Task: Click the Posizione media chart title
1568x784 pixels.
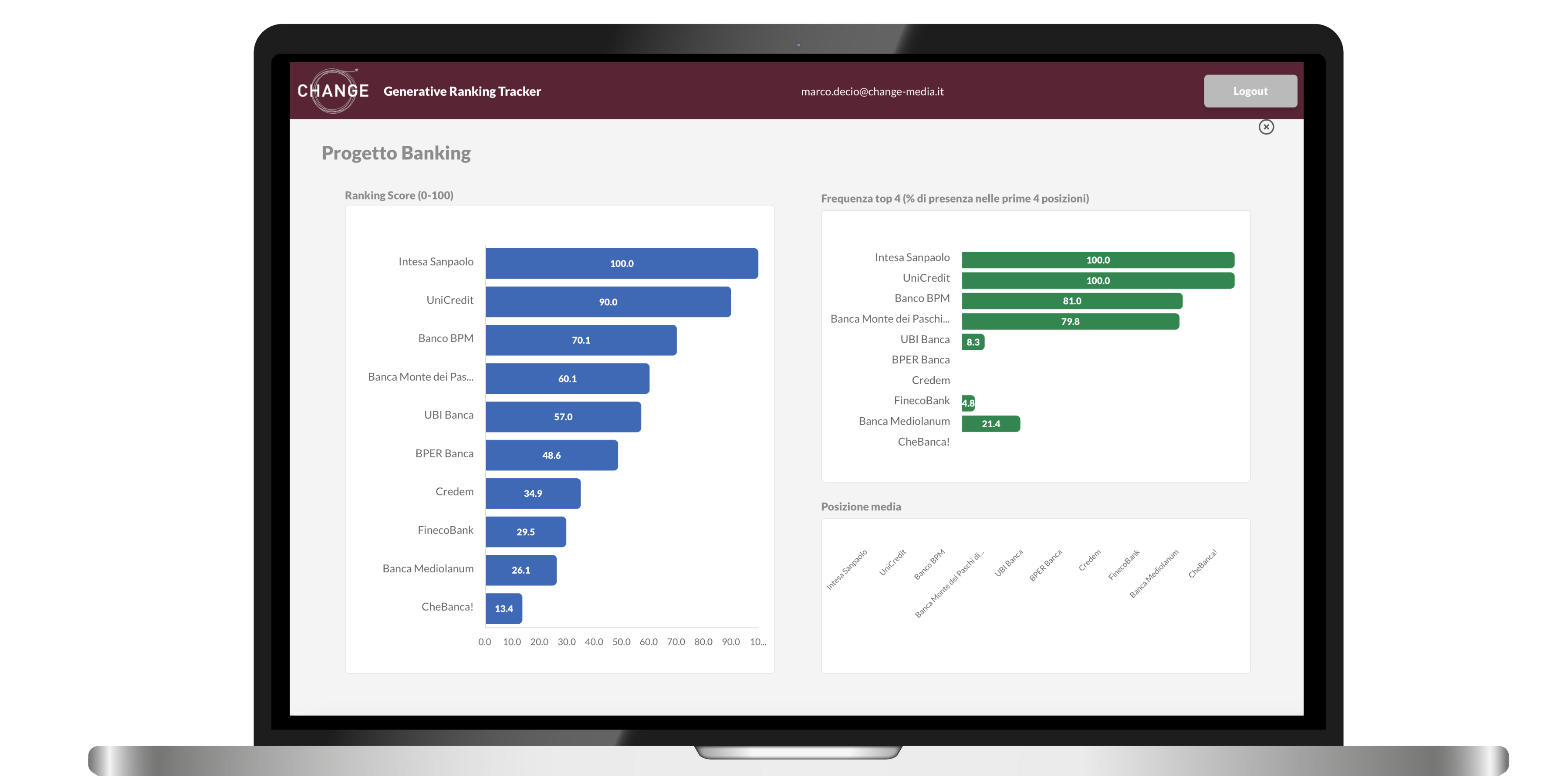Action: (x=861, y=507)
